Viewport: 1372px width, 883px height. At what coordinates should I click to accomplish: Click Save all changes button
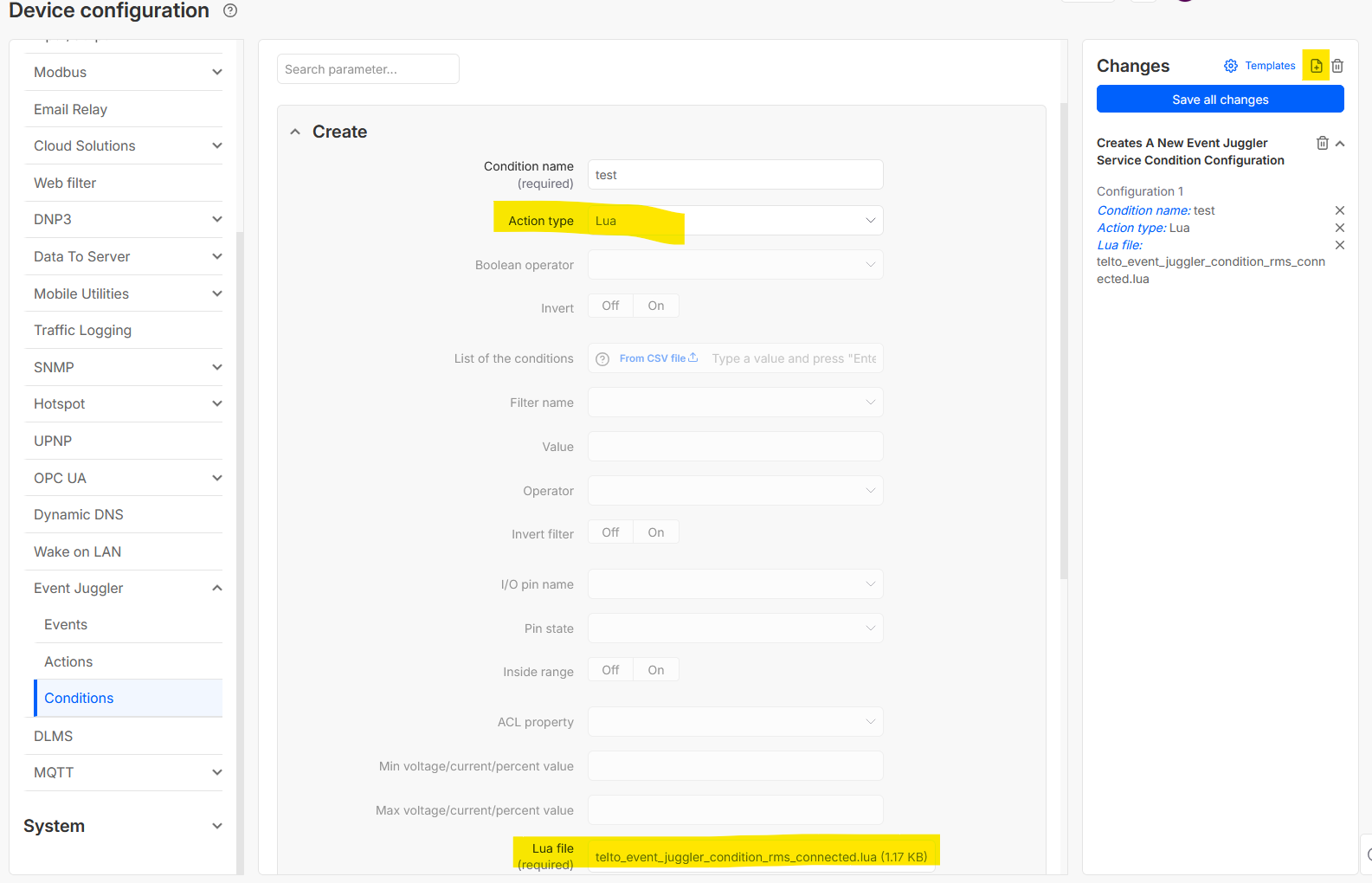click(1220, 100)
